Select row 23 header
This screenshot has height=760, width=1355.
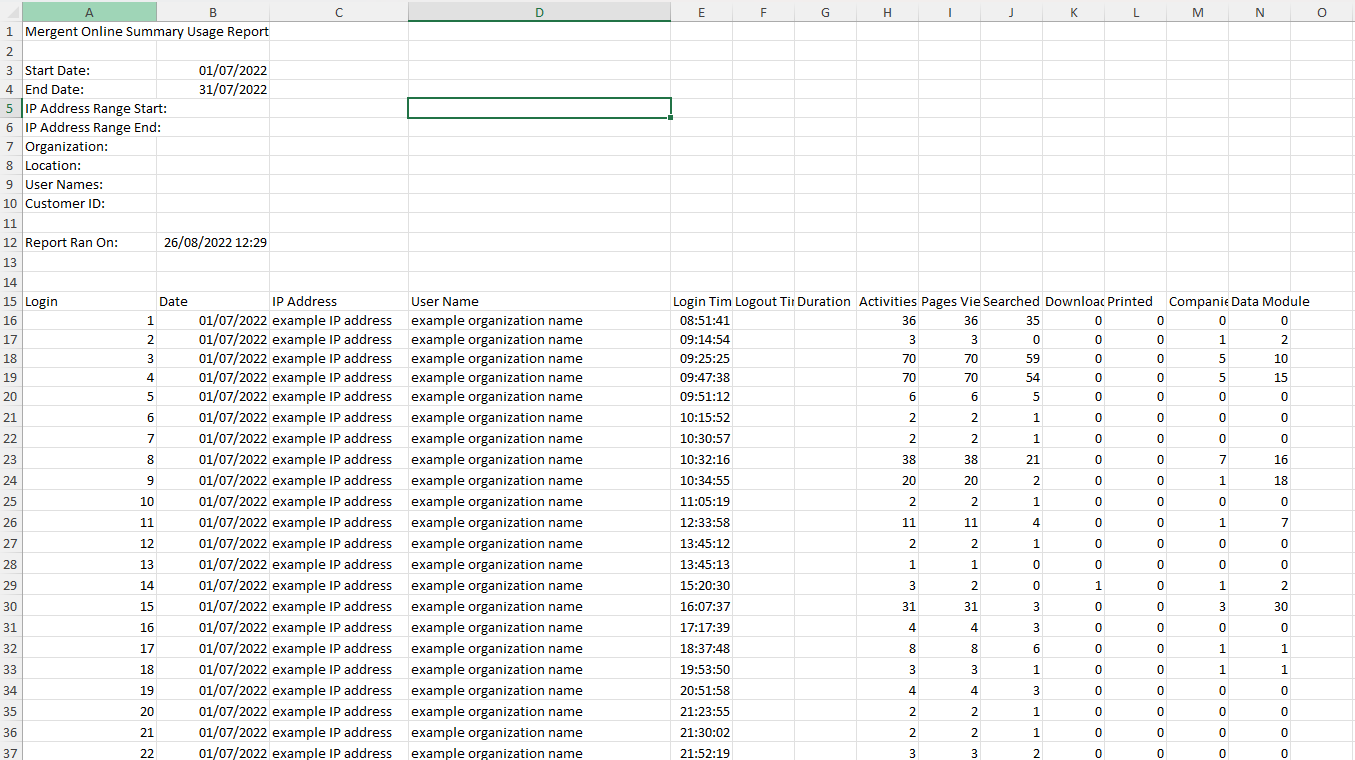10,460
